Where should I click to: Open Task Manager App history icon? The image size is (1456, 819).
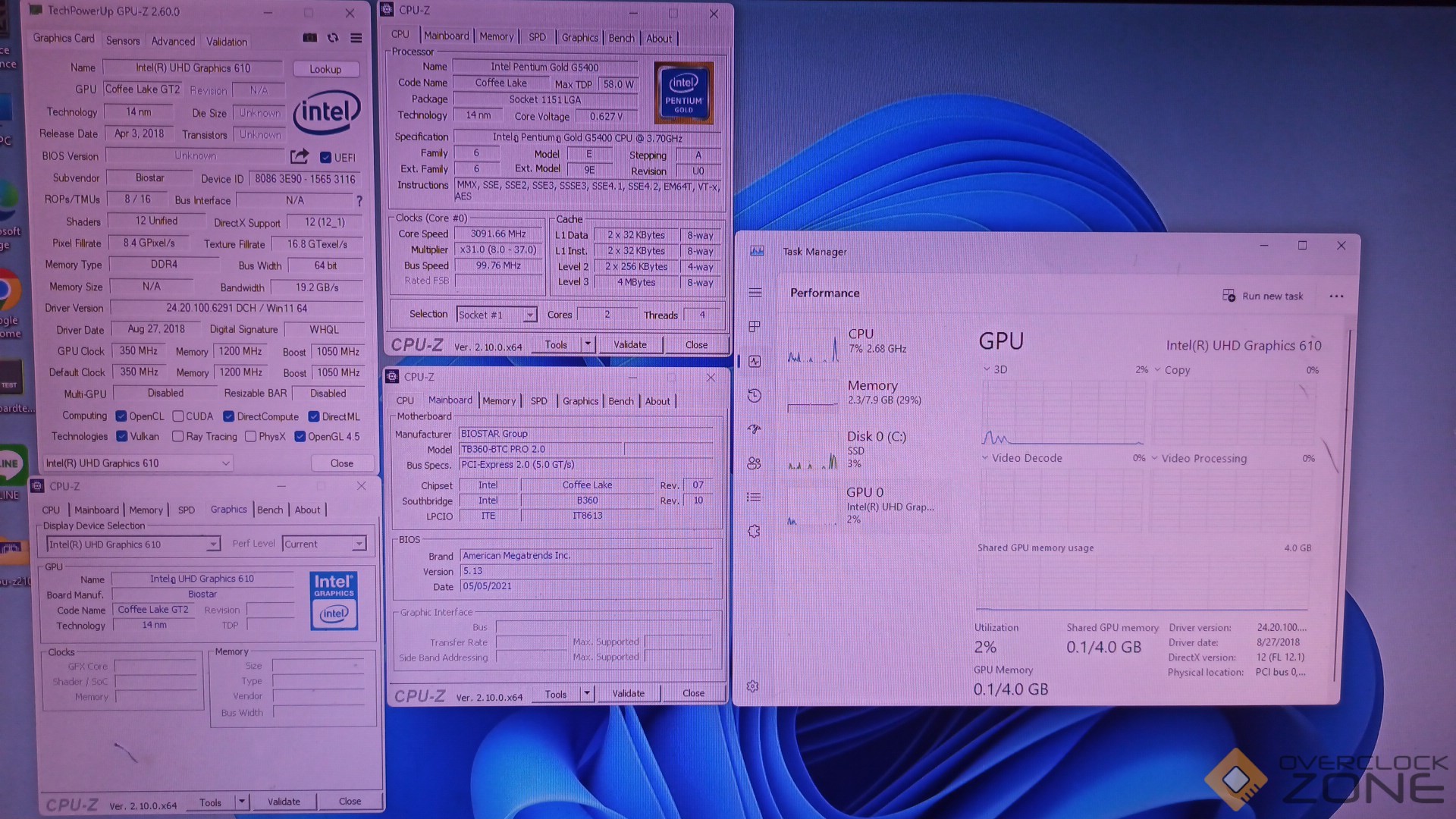[x=754, y=395]
